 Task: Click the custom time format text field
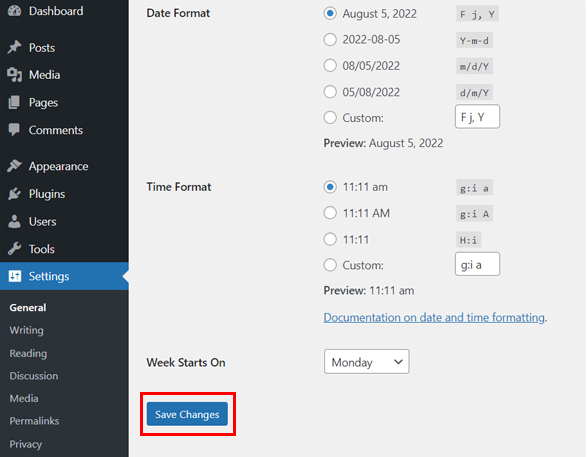coord(477,264)
